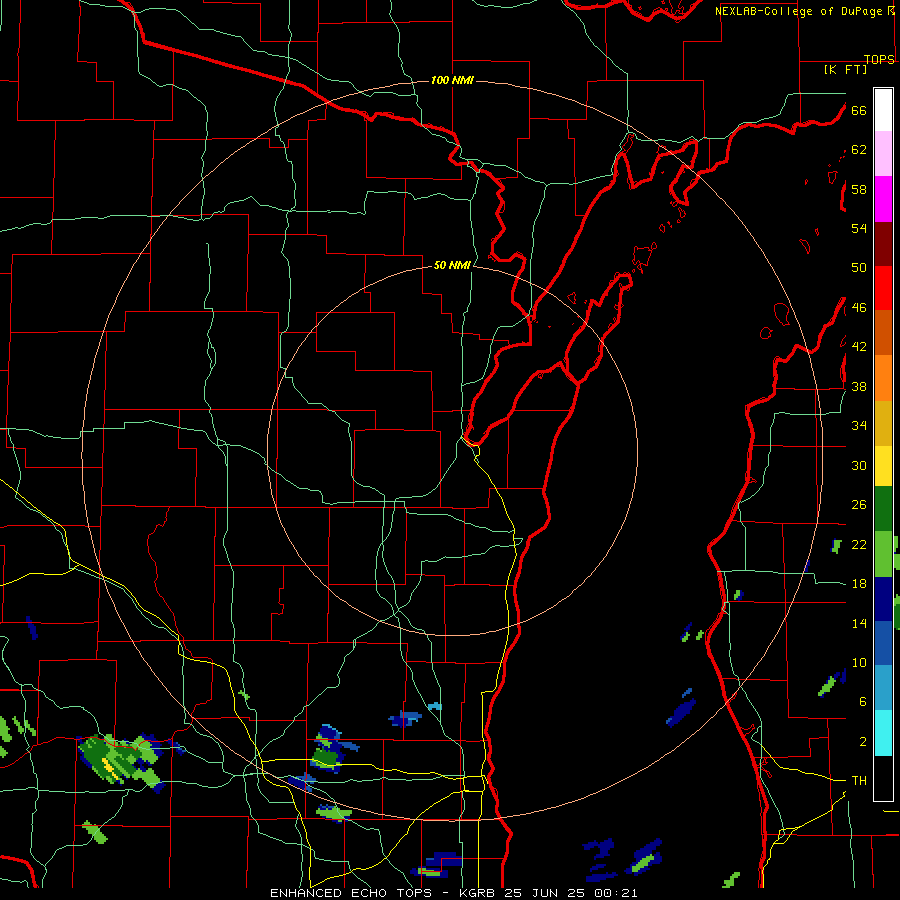Pick the cyan legend swatch
The image size is (900, 900).
click(x=883, y=734)
